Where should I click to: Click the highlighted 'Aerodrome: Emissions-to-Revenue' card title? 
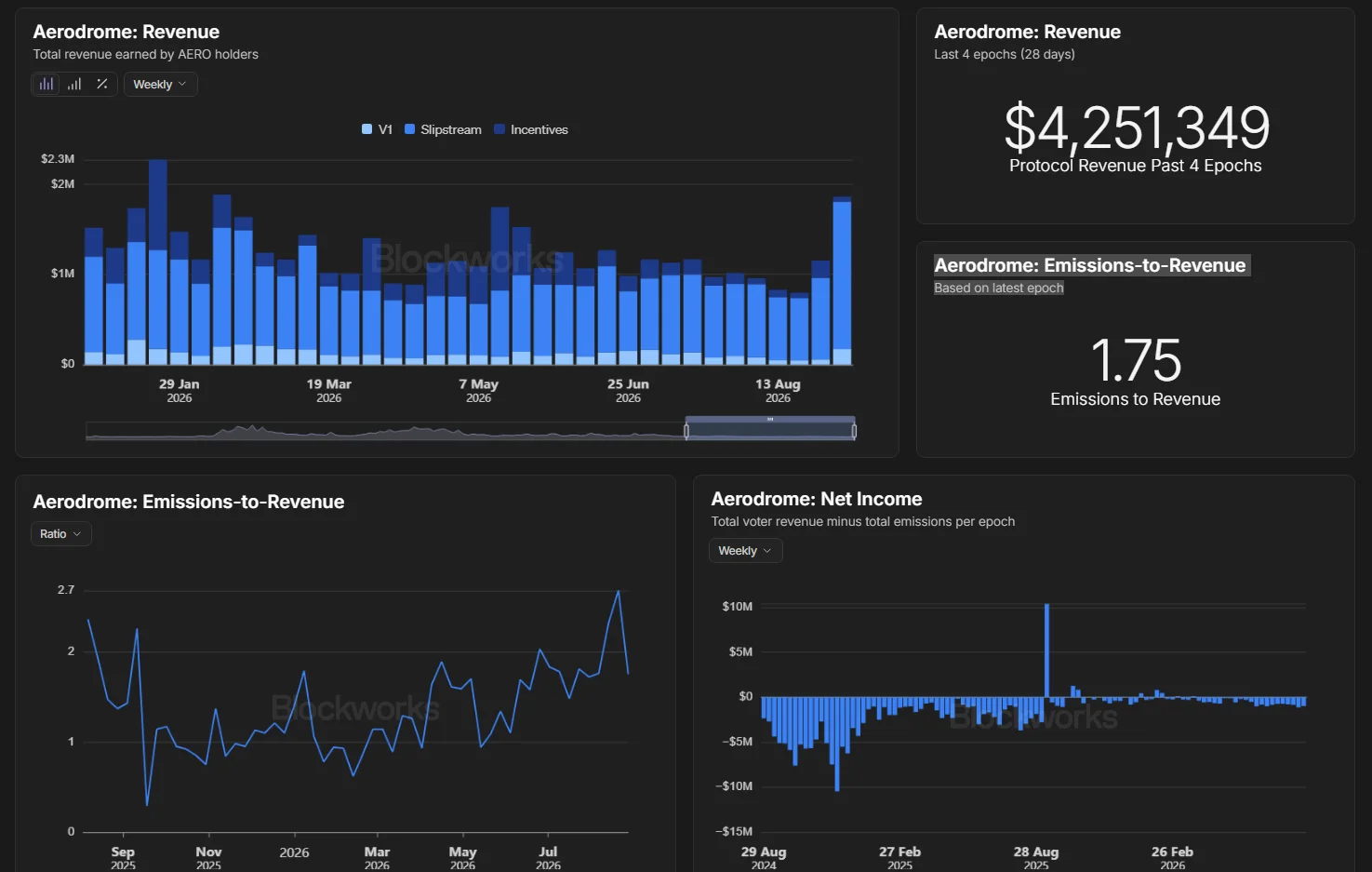(1090, 265)
